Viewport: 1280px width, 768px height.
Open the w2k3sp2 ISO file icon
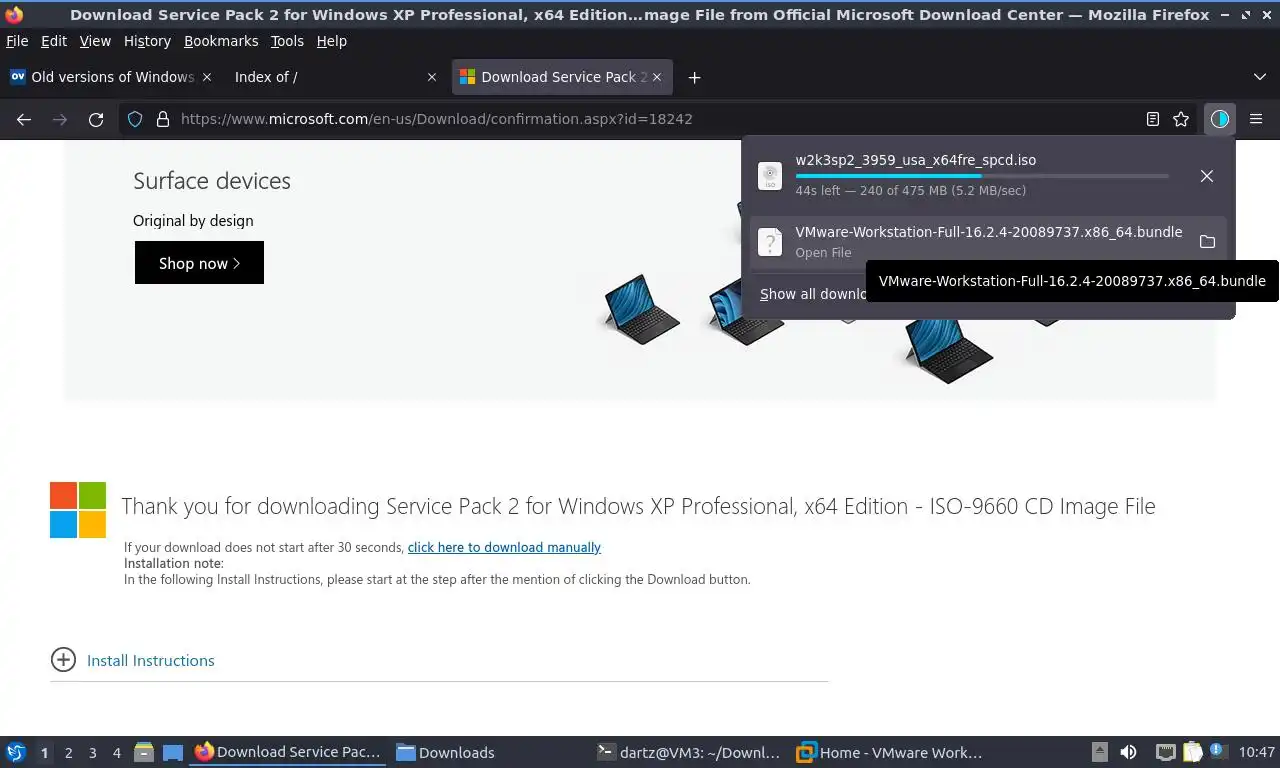[770, 176]
